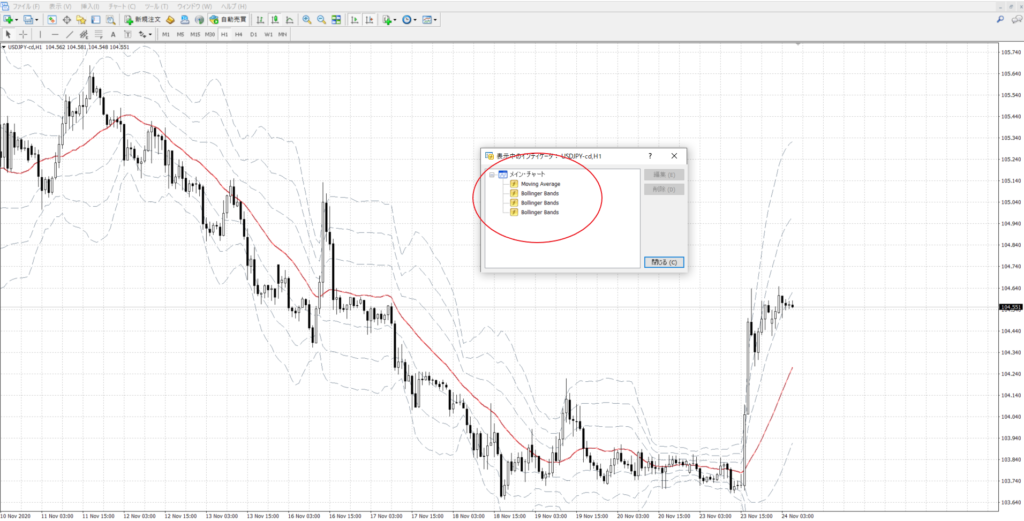Click the search magnifier at top right

1000,20
